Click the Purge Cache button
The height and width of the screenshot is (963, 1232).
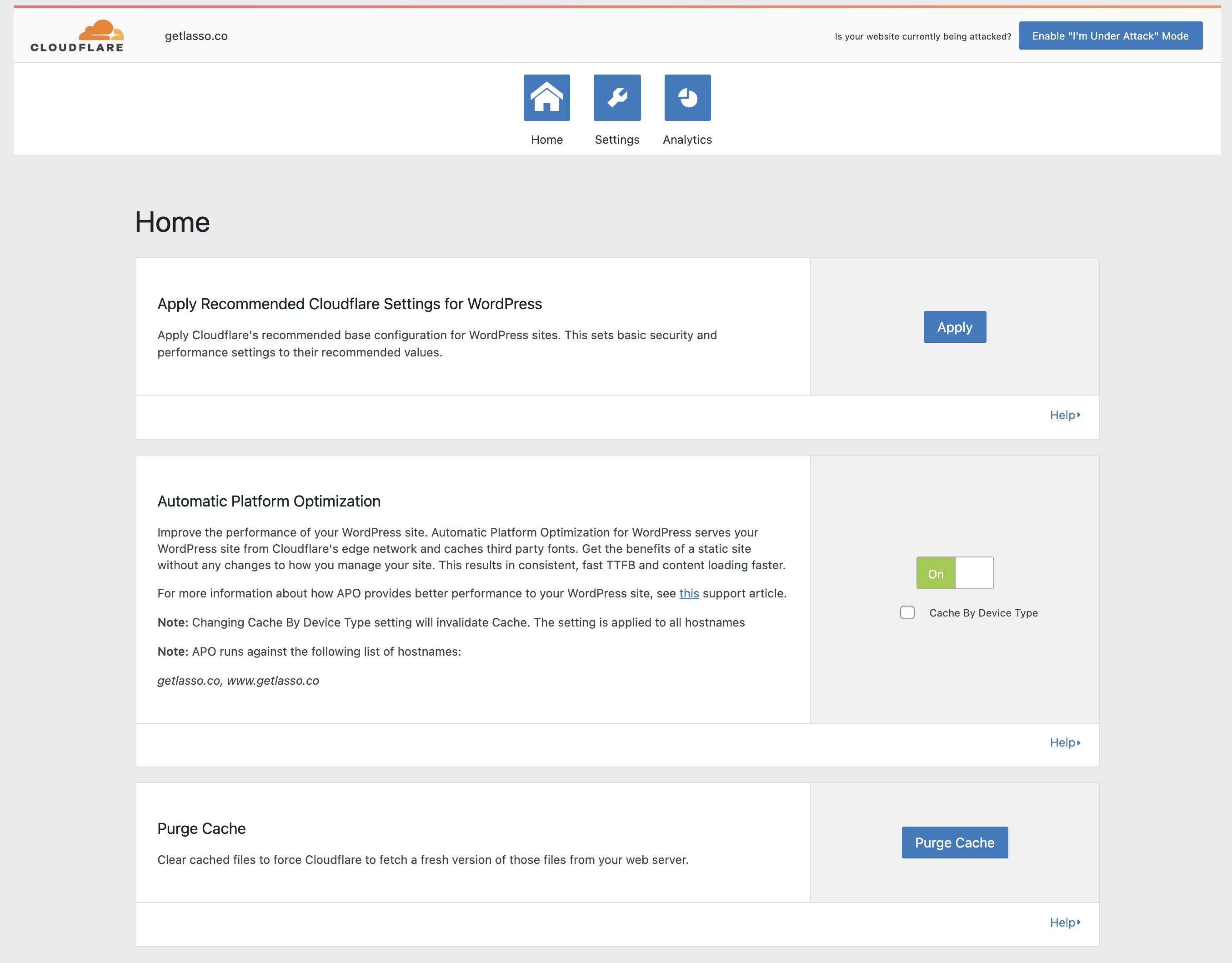[x=955, y=843]
